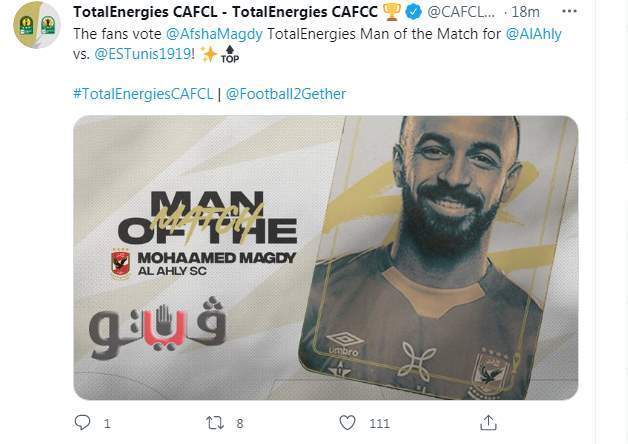Retweet this post using the arrows icon
Viewport: 628px width, 444px height.
click(215, 423)
